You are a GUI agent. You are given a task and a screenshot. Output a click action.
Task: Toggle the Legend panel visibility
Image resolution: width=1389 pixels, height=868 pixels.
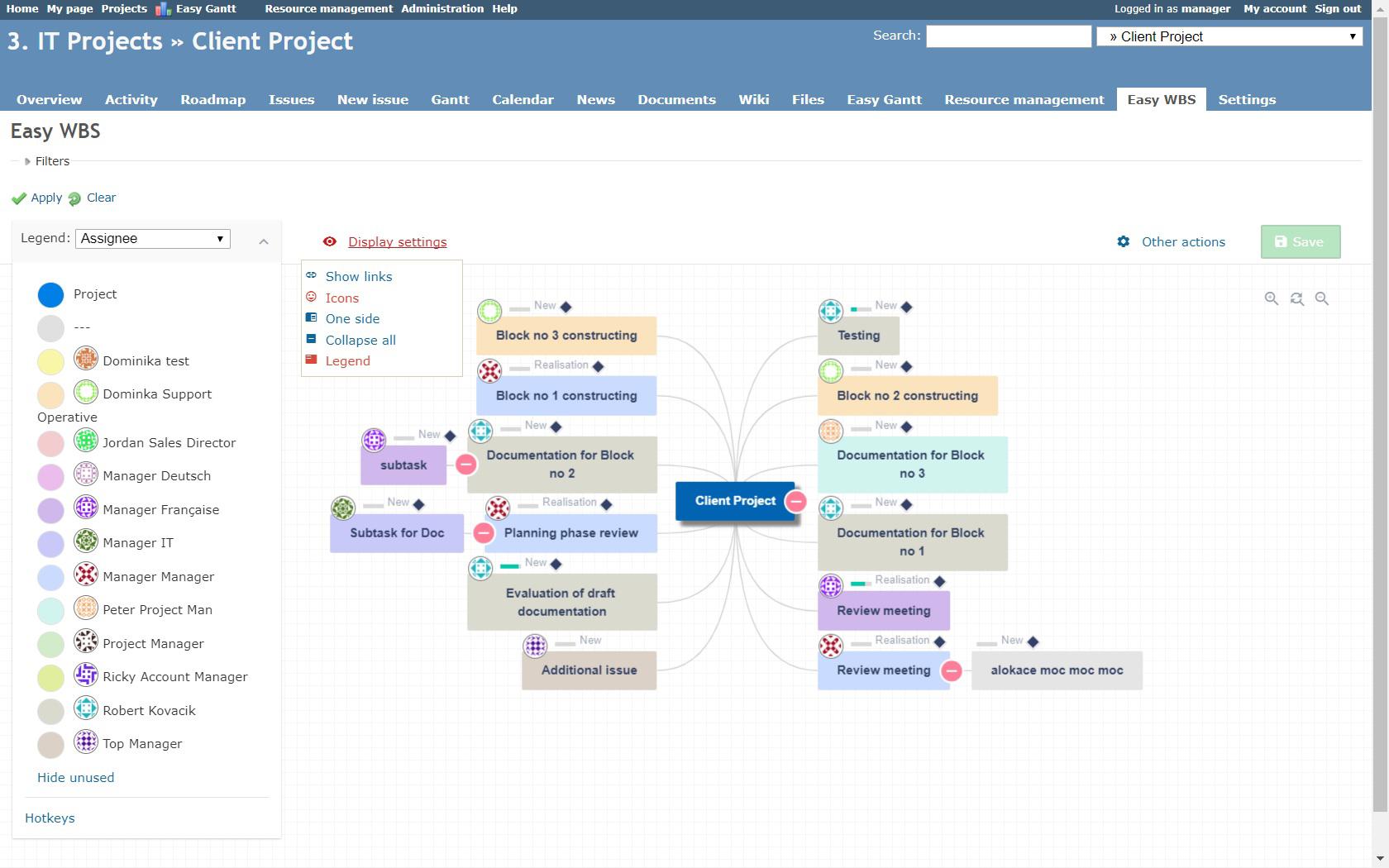tap(347, 360)
